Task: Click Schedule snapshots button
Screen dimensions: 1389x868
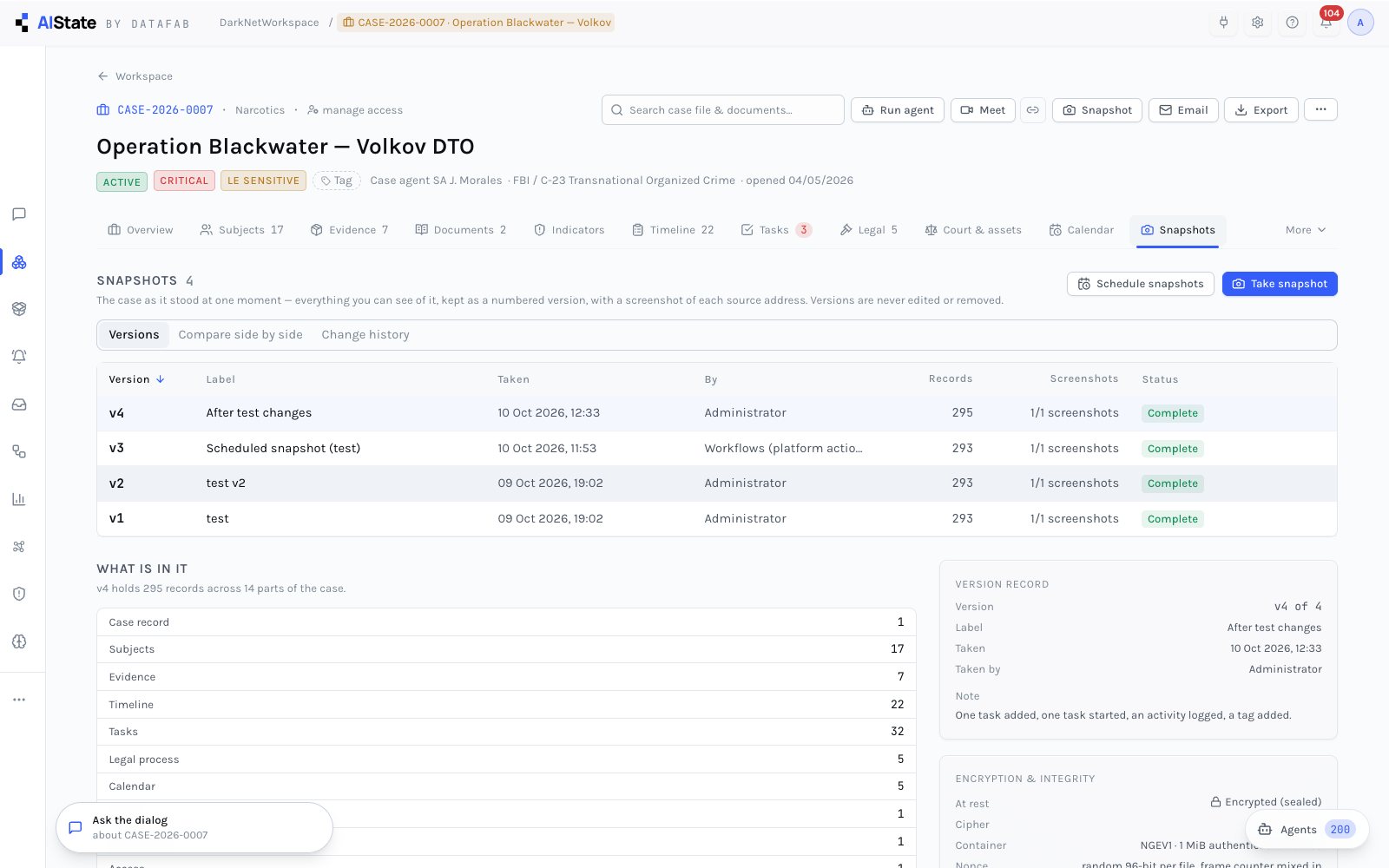Action: pyautogui.click(x=1141, y=284)
